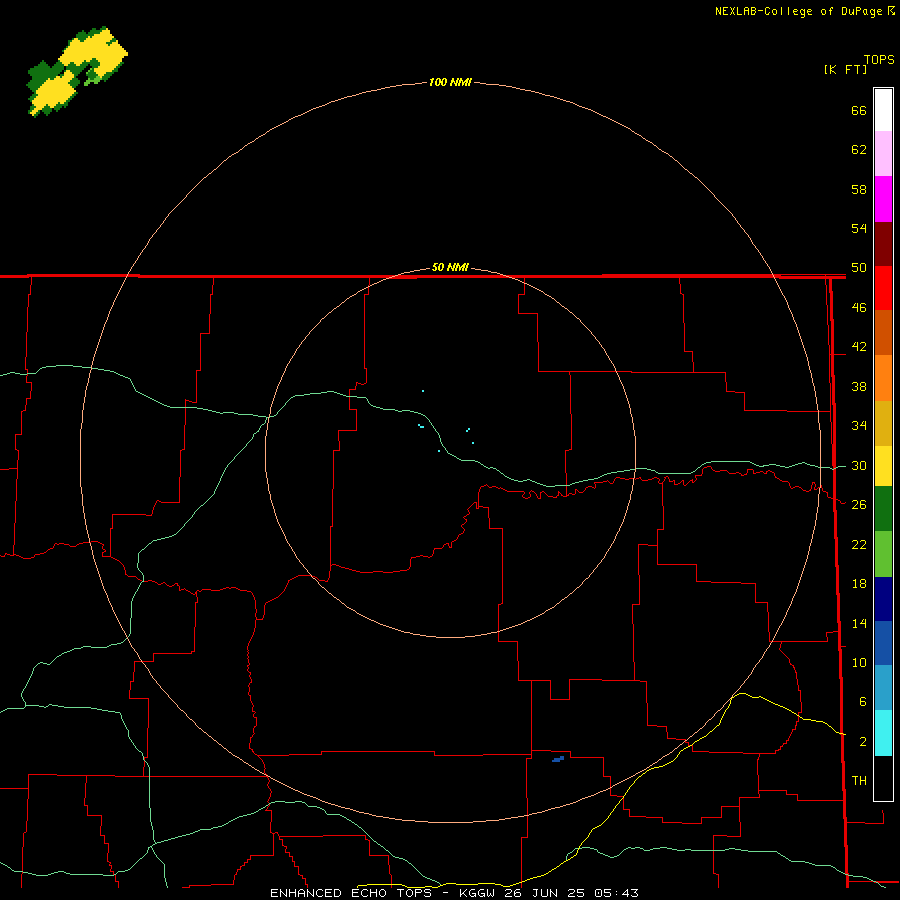Click the yellow 30 kft legend band
Screen dimensions: 900x900
(x=883, y=466)
